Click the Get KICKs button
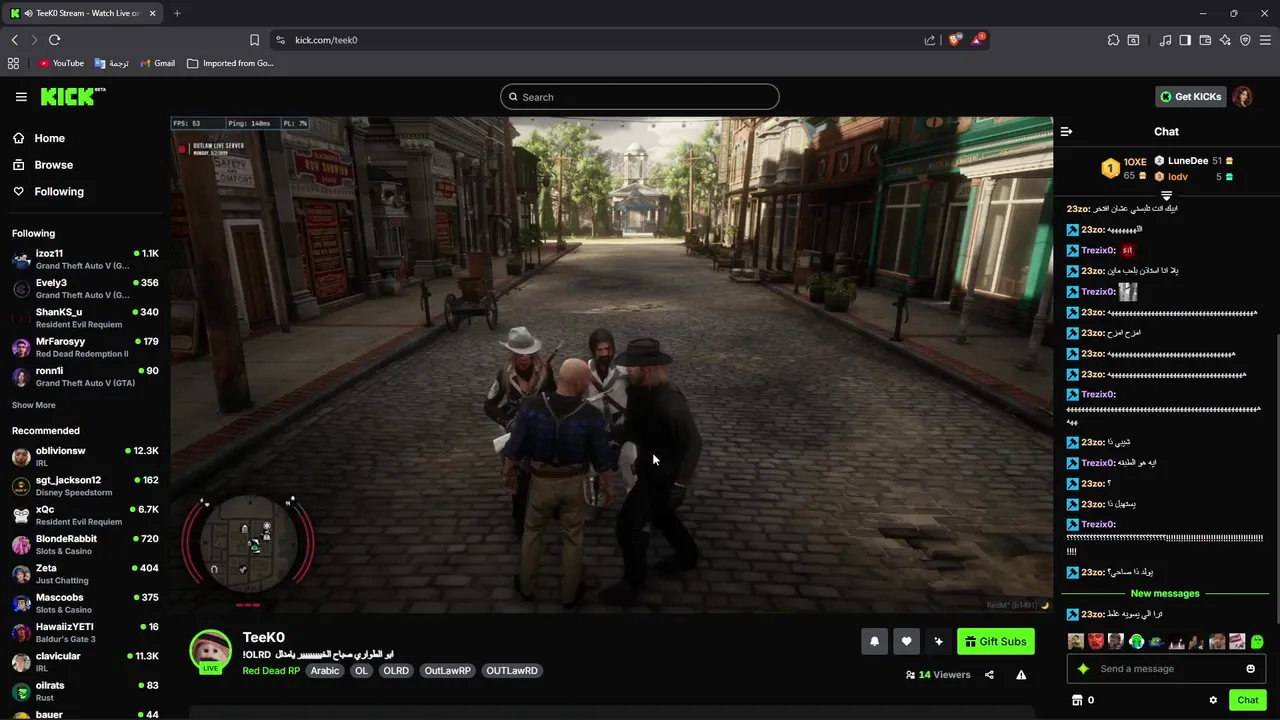1280x720 pixels. tap(1190, 97)
